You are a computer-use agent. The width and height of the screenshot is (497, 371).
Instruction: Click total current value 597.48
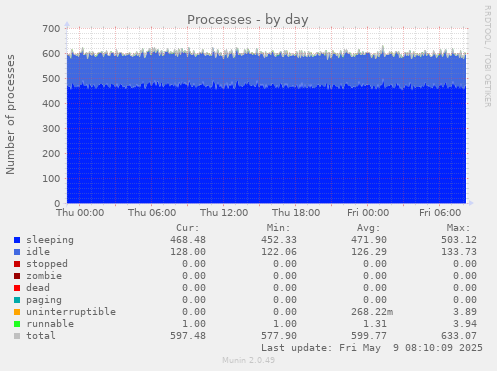[188, 336]
